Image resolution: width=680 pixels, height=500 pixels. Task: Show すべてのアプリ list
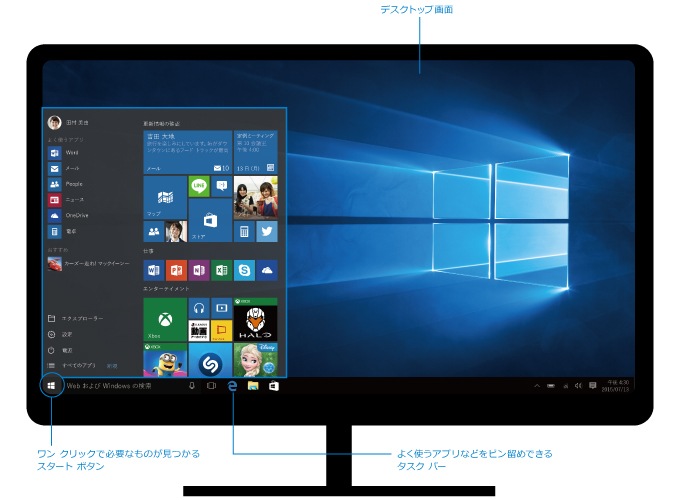point(72,366)
